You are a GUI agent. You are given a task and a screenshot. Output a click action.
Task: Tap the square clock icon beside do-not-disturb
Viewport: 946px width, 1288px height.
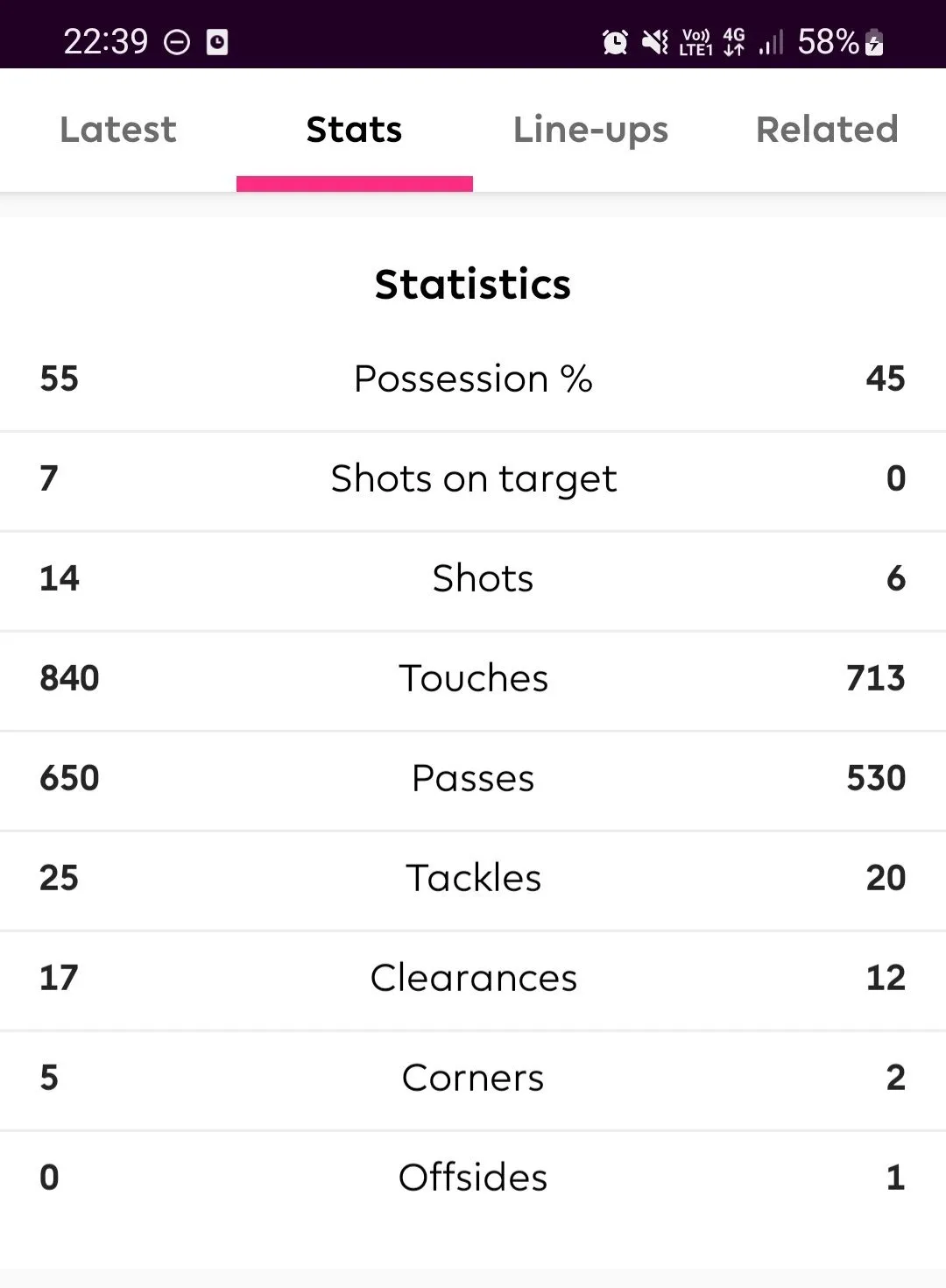(x=217, y=42)
